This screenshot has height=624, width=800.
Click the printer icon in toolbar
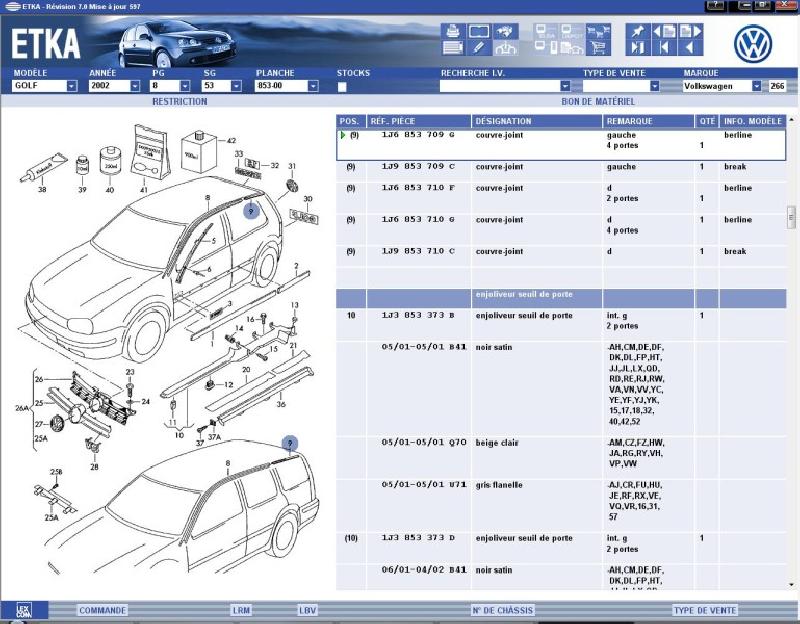click(453, 32)
